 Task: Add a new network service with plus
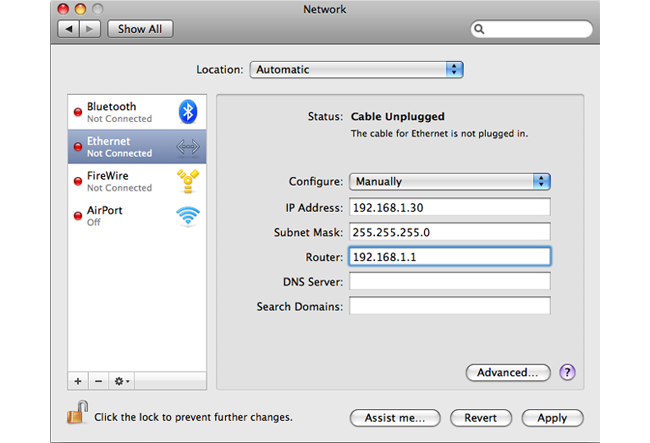click(x=78, y=382)
